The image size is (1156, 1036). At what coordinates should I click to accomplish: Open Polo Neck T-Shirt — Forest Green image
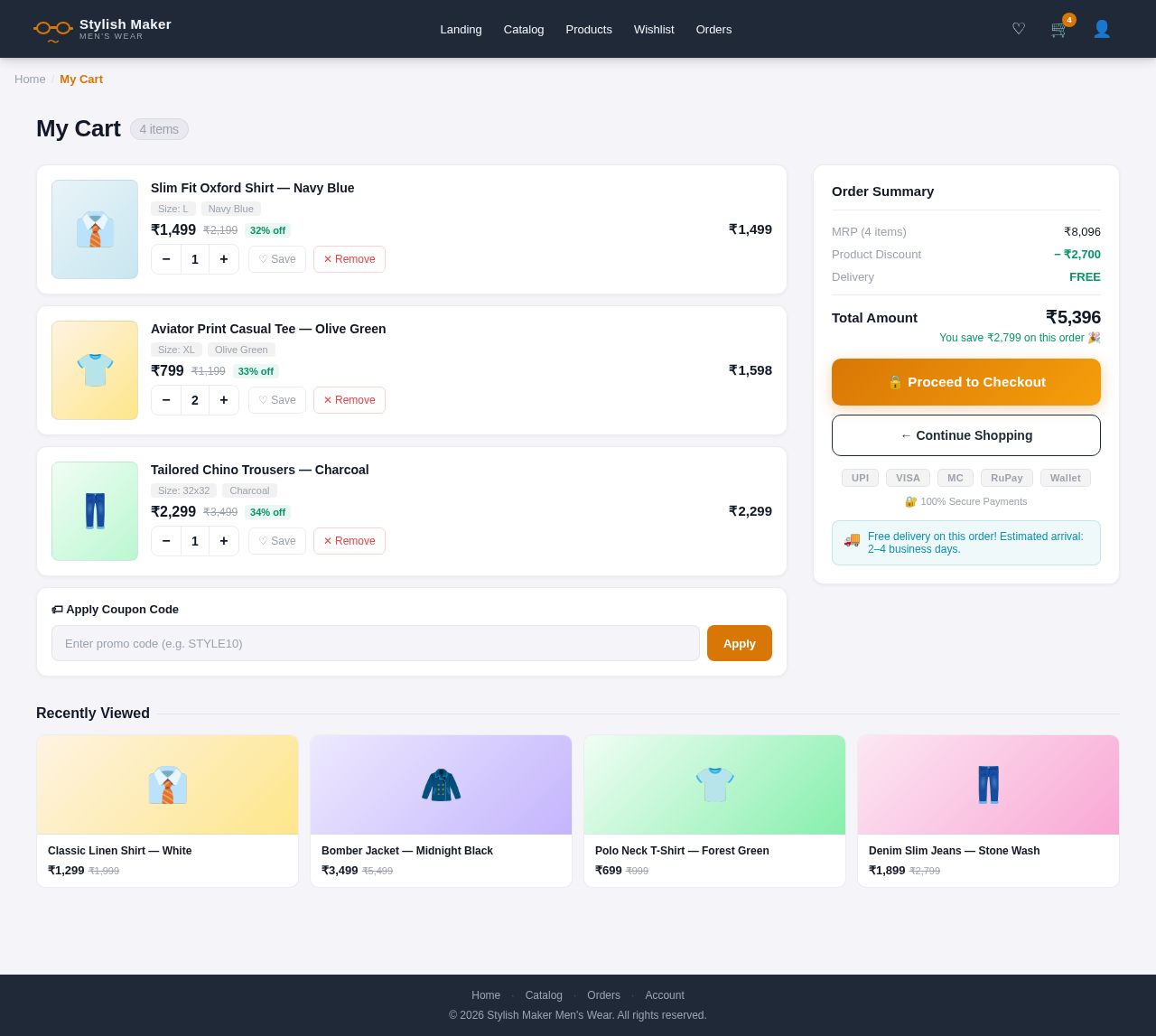714,785
